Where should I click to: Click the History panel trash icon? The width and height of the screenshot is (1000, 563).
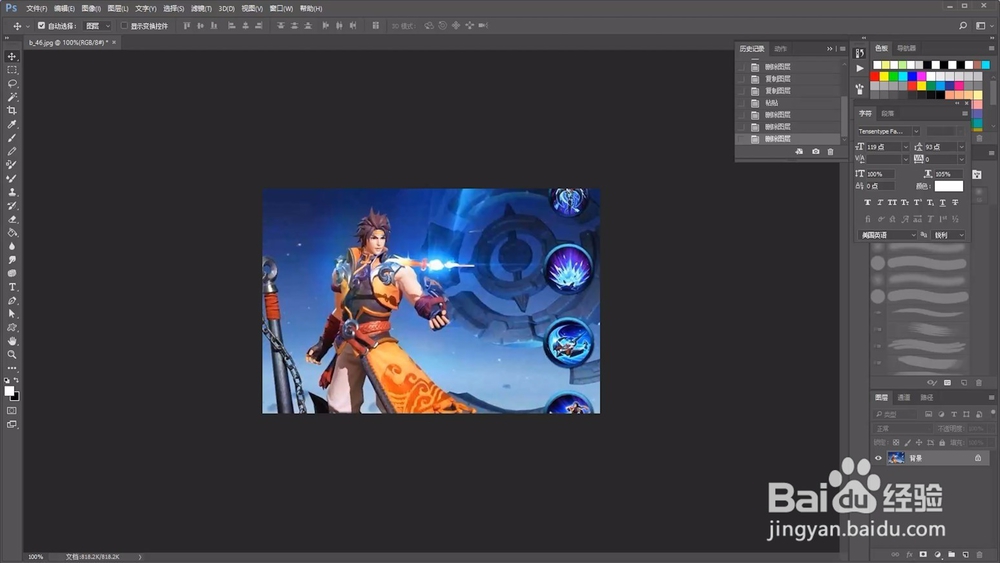[830, 152]
